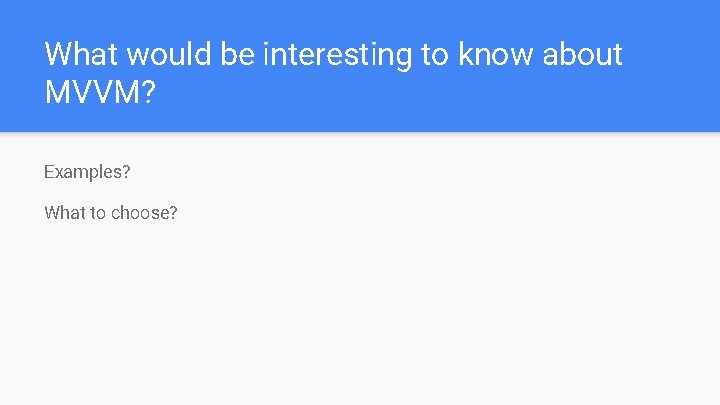Select the word "would" in the heading

(x=170, y=54)
